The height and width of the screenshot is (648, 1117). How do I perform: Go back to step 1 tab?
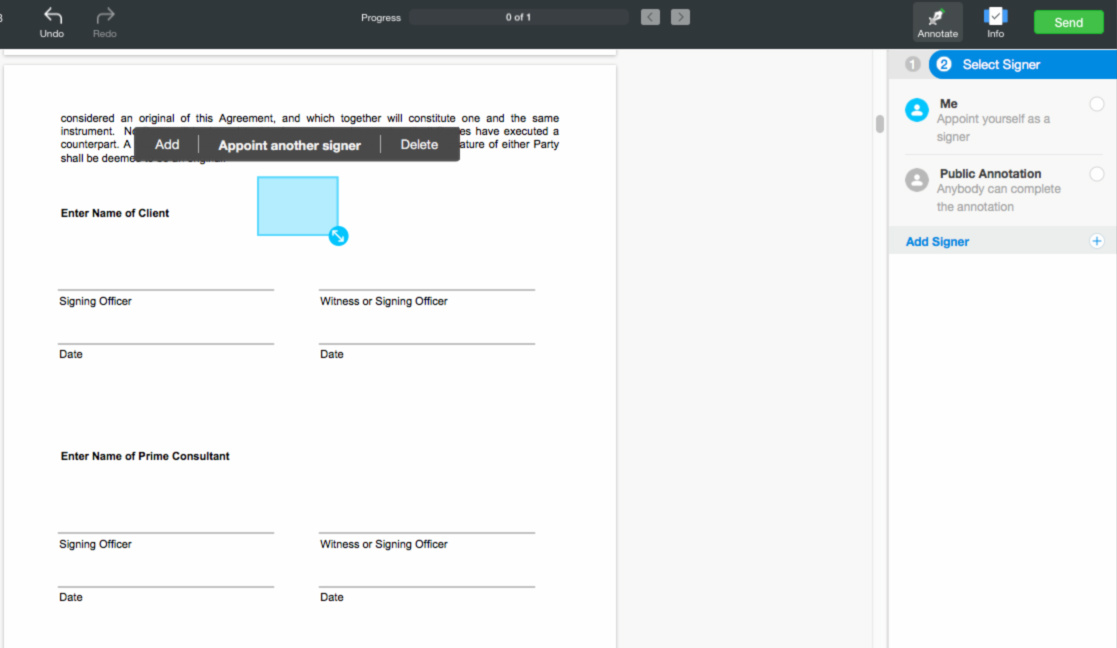point(912,64)
